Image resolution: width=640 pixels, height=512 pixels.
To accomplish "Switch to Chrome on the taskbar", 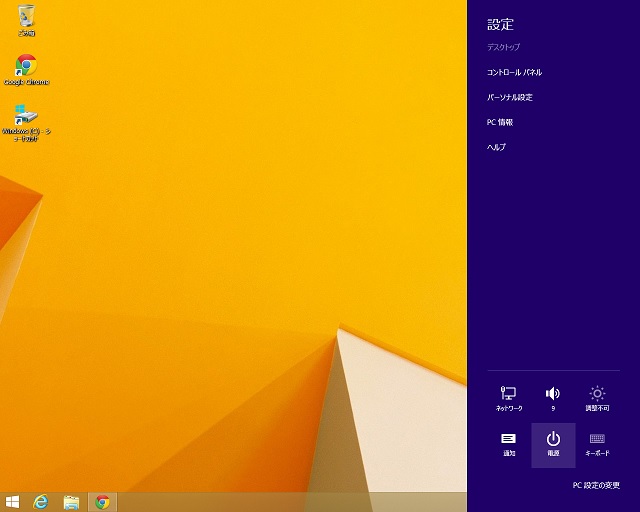I will [102, 502].
